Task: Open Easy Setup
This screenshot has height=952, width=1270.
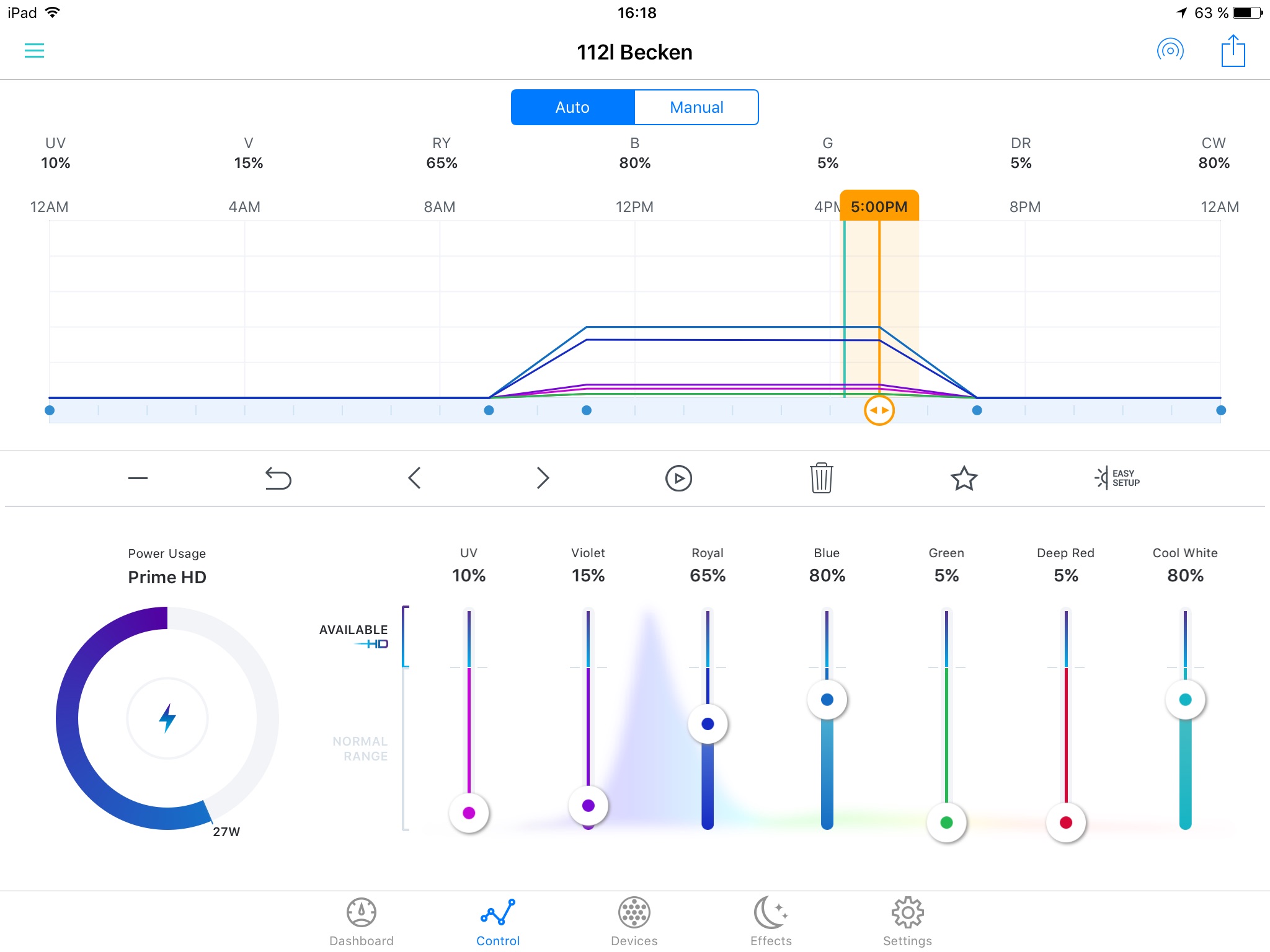Action: click(x=1117, y=478)
